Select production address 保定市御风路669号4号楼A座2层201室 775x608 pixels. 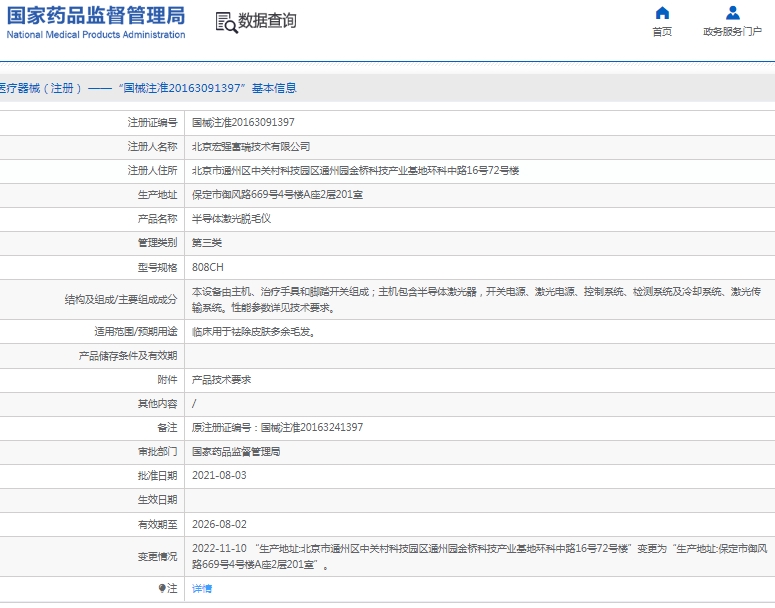coord(277,194)
